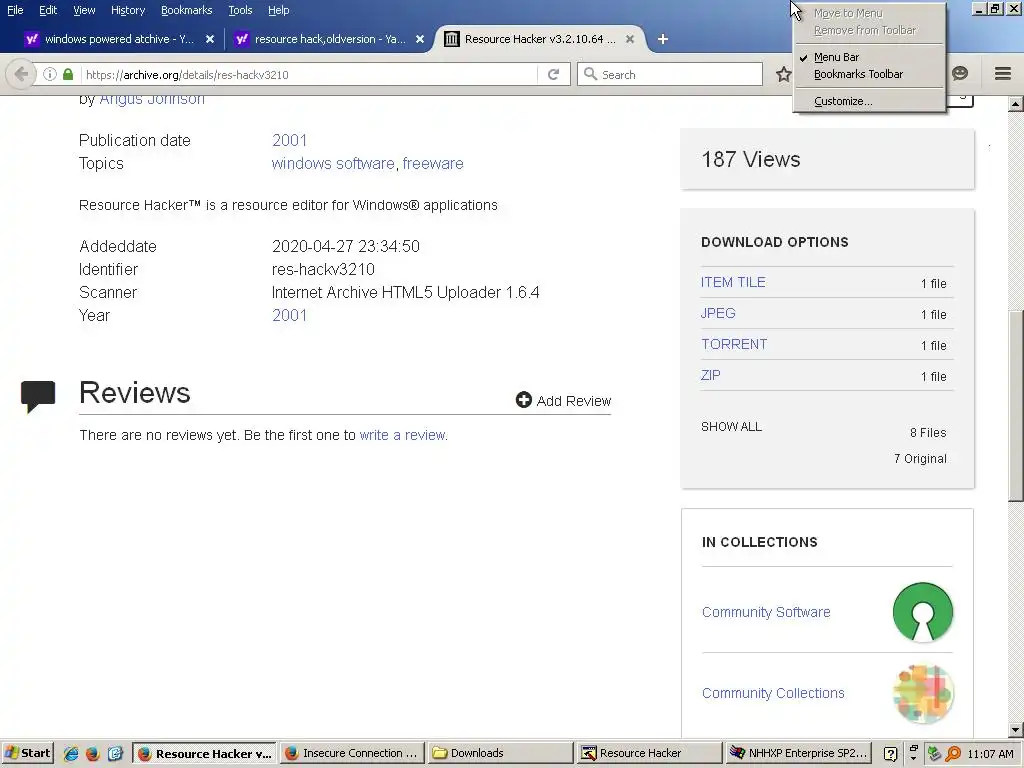Viewport: 1024px width, 768px height.
Task: Download ITEM TILE file
Action: click(733, 282)
